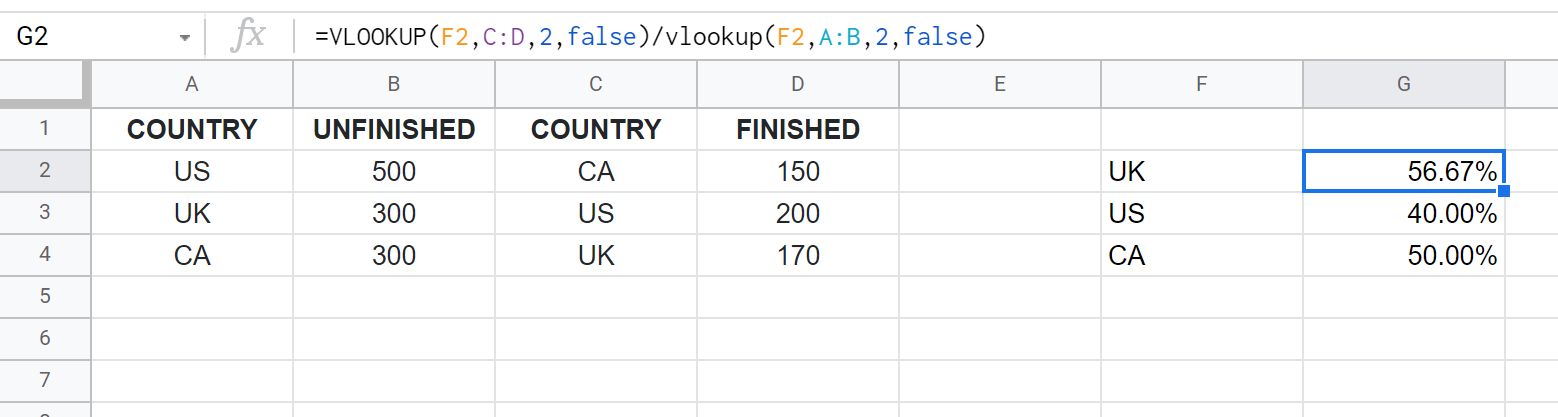Click the fx function icon
The width and height of the screenshot is (1558, 417).
(x=247, y=37)
